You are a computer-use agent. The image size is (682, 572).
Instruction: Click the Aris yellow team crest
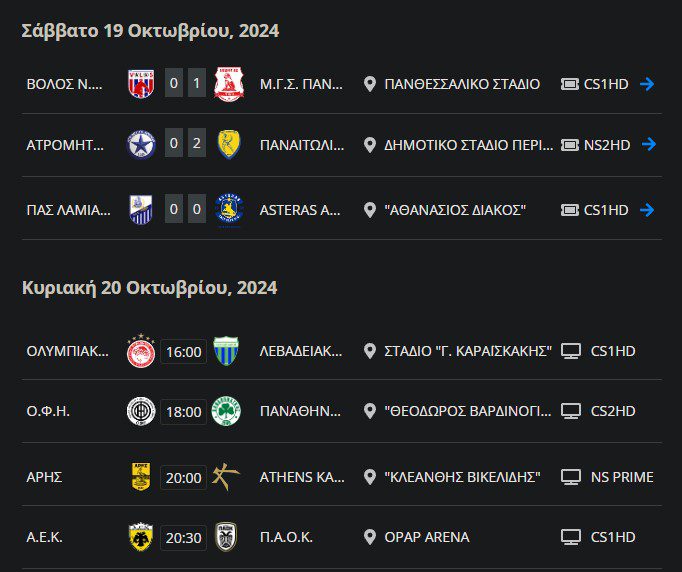coord(141,477)
